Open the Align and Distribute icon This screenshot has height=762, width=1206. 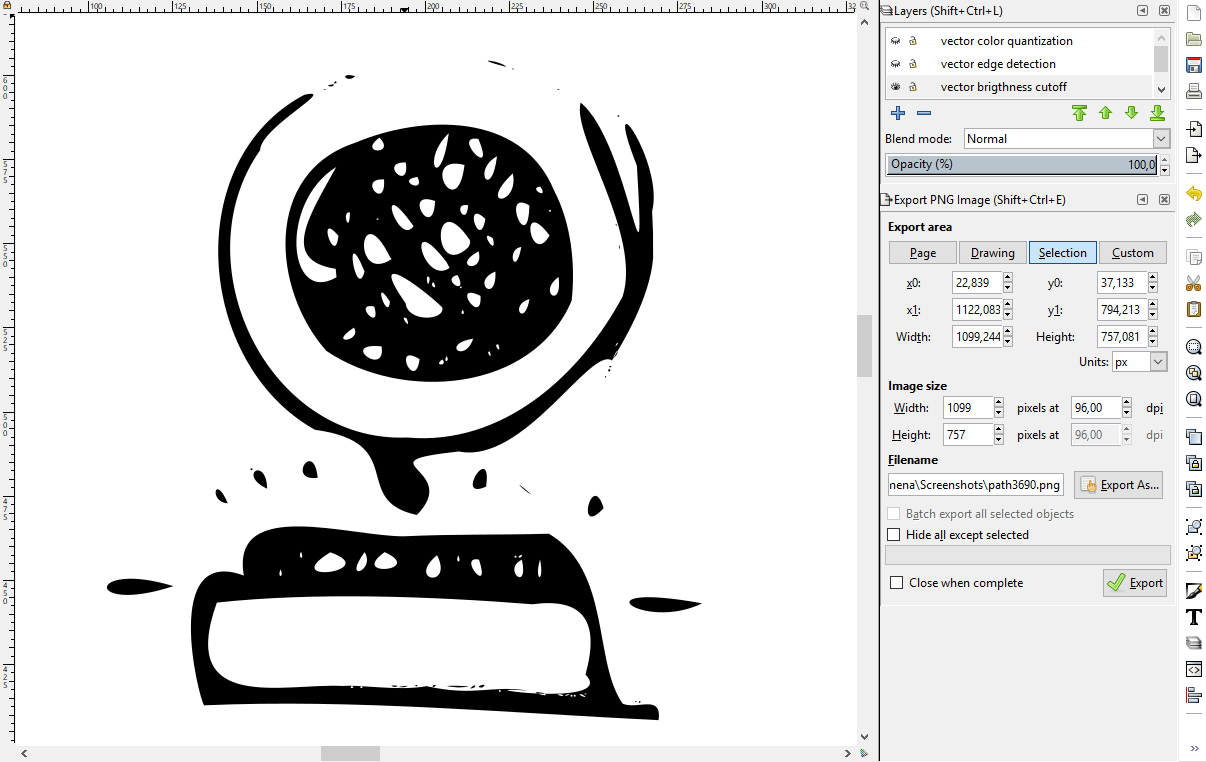click(1193, 695)
